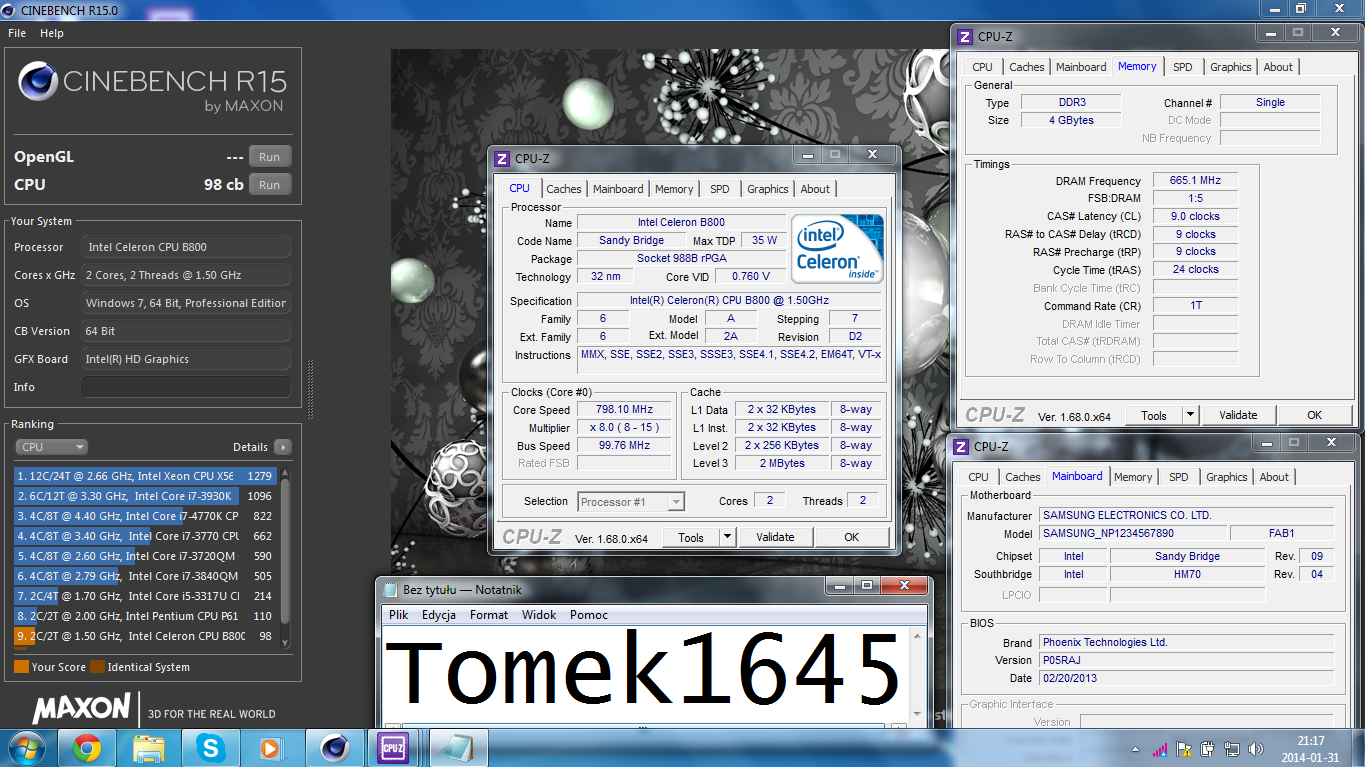The height and width of the screenshot is (767, 1365).
Task: Show hidden system tray icons
Action: (x=1136, y=749)
